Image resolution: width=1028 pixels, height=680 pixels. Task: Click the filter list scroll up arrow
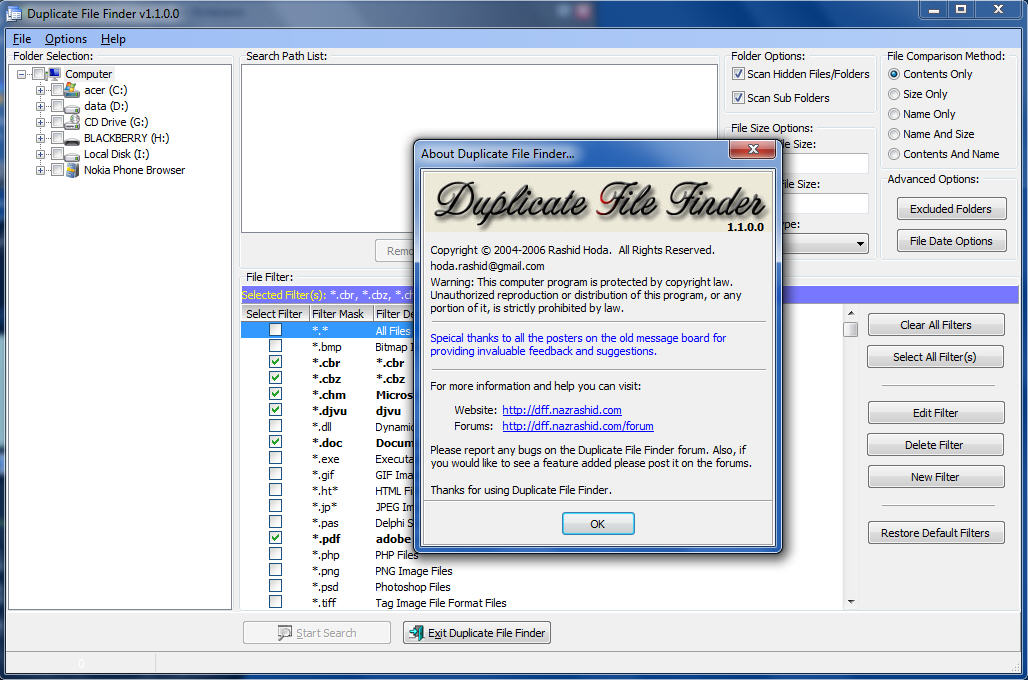[850, 313]
